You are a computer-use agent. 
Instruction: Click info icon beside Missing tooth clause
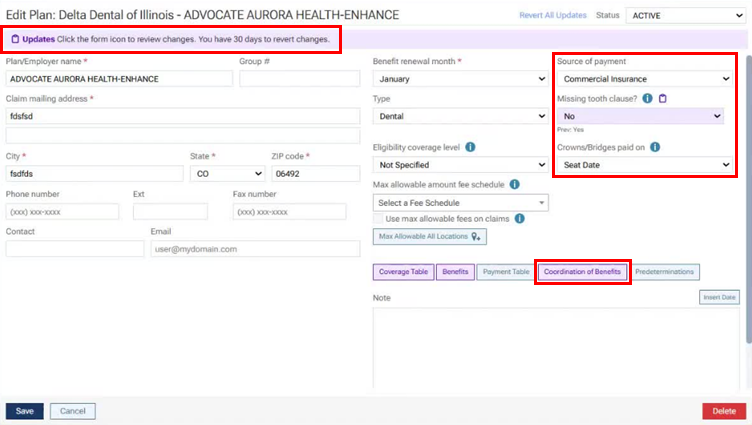(x=647, y=98)
